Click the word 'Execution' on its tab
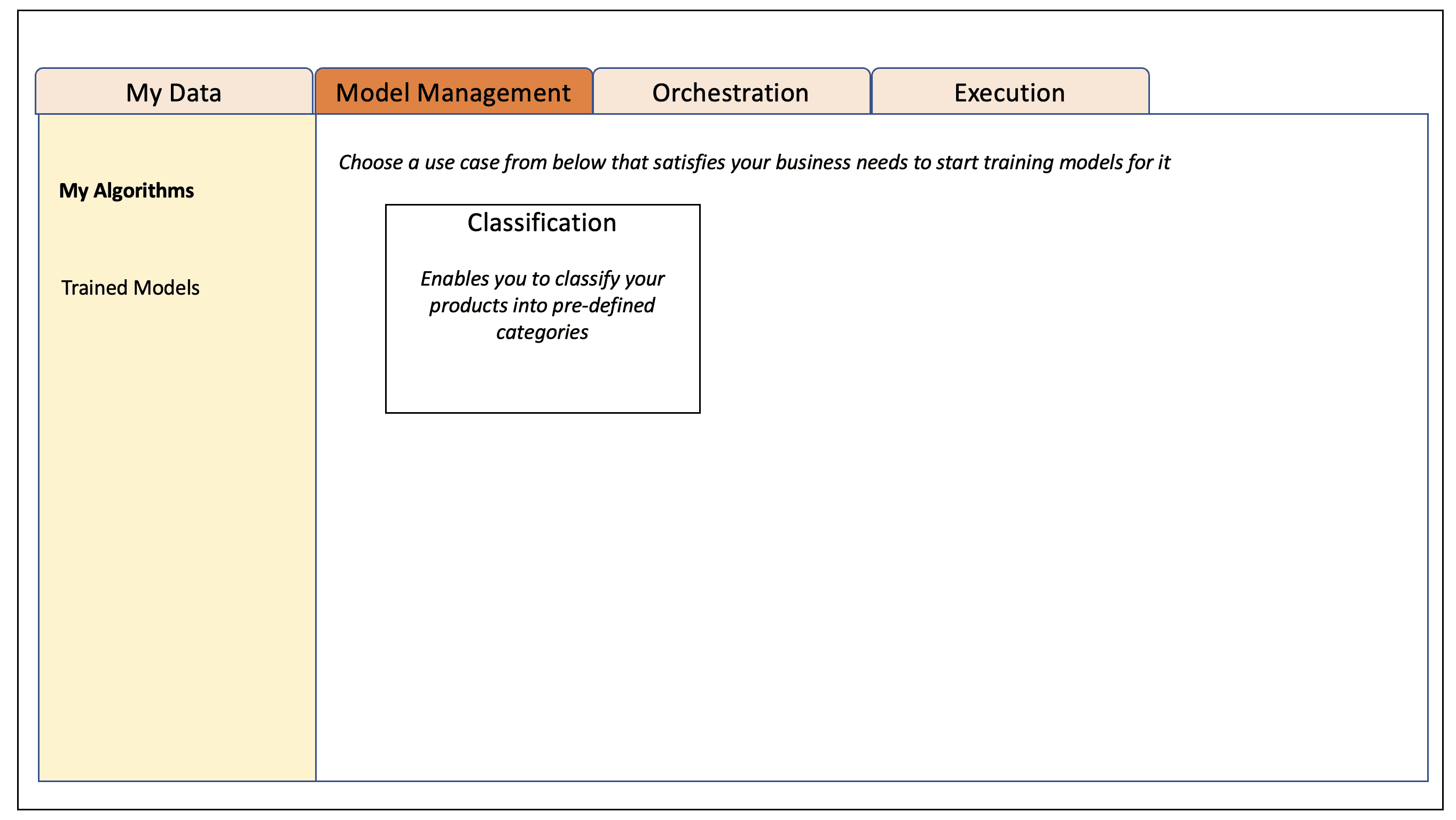 tap(1009, 93)
